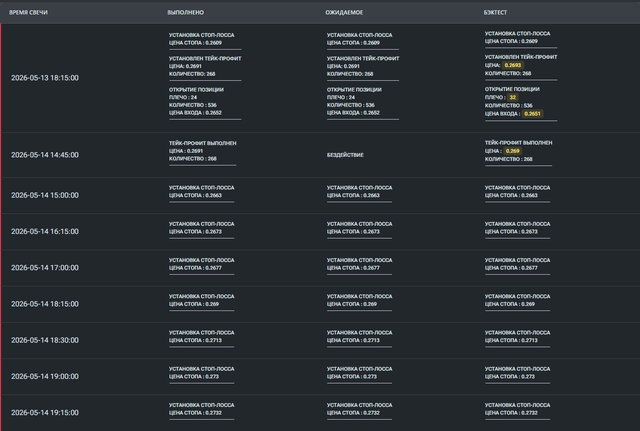The image size is (640, 431).
Task: Click УСТАНОВЛЕН ТЕЙК-ПРОФИТ in Ожидаемое column
Action: pos(363,58)
